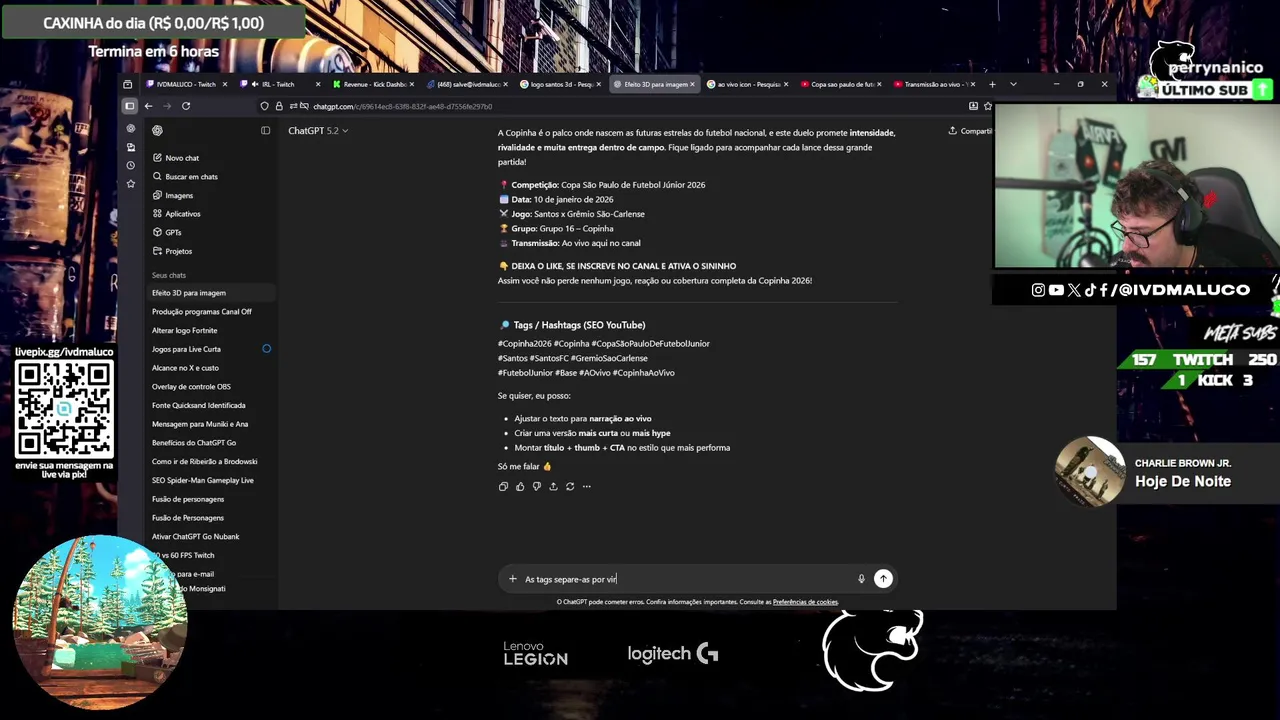This screenshot has width=1280, height=720.
Task: Thumbs down the response
Action: pos(536,487)
